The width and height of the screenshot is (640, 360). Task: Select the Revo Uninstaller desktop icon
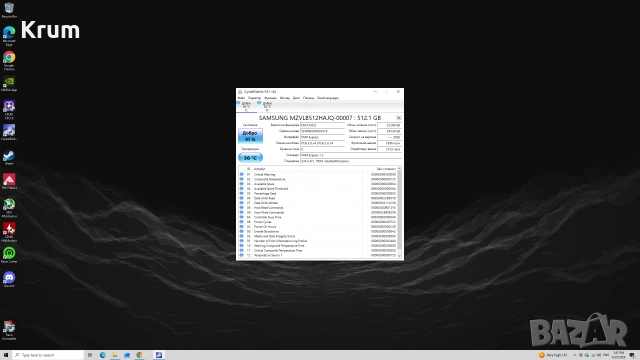[9, 330]
